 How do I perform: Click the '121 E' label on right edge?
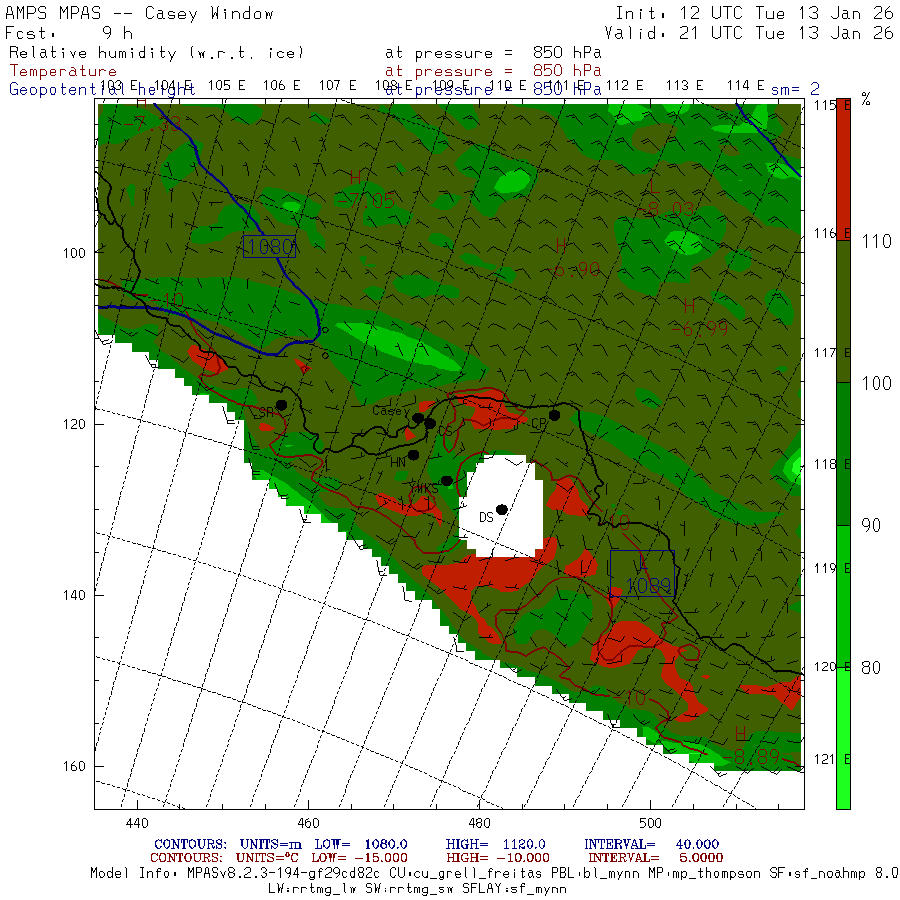pos(832,759)
